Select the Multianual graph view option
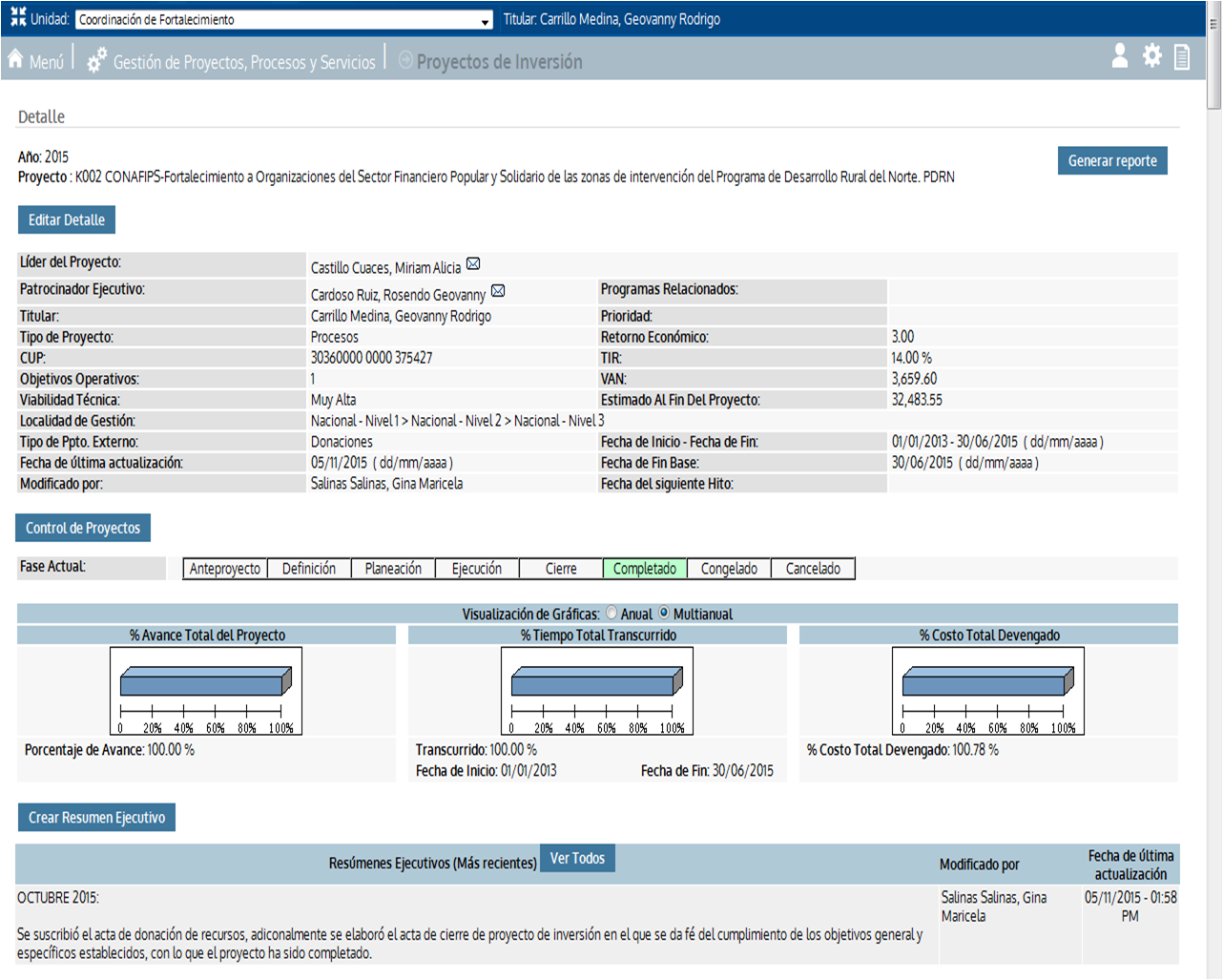1223x980 pixels. coord(665,614)
